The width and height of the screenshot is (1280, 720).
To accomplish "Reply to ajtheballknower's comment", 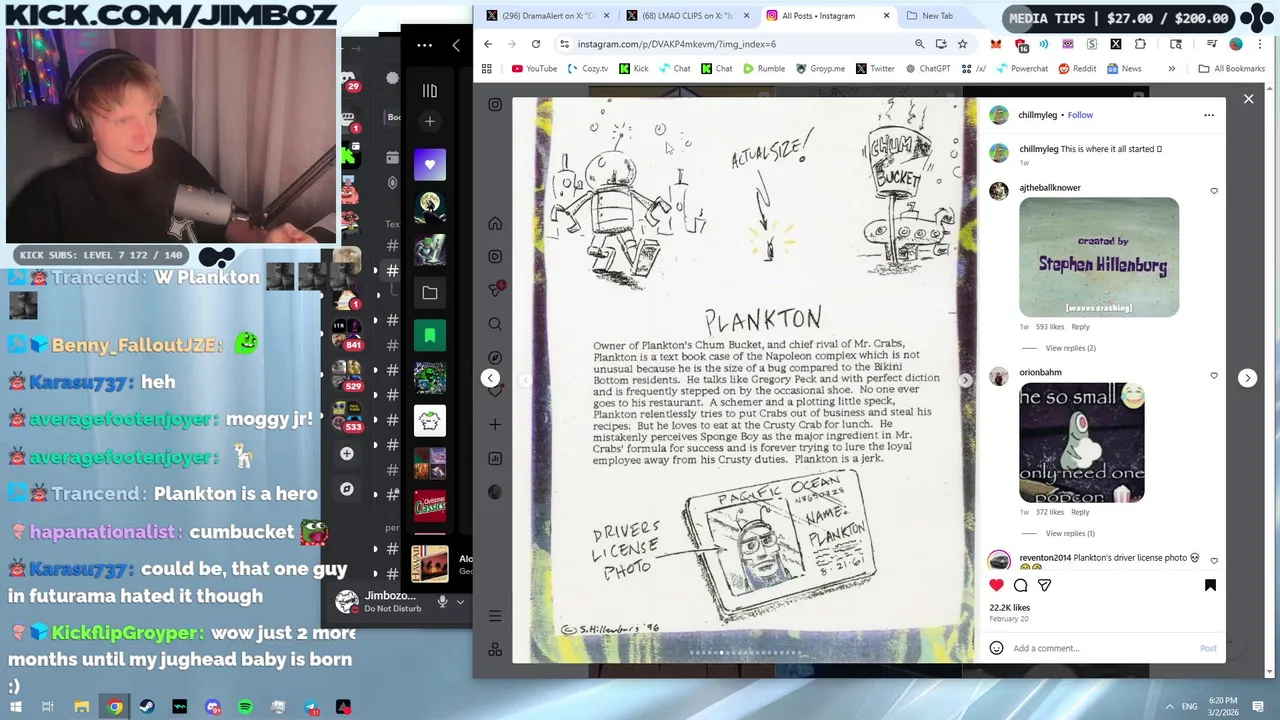I will (x=1080, y=327).
